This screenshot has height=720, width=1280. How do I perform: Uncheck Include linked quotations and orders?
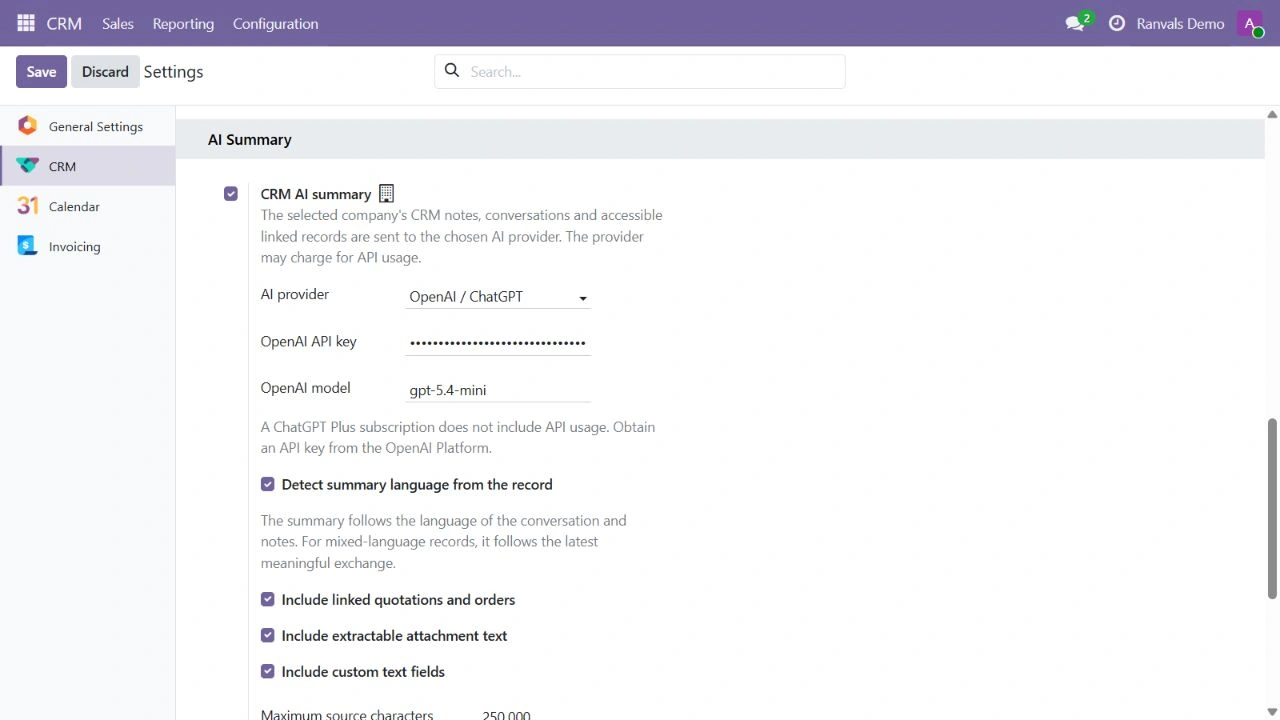(x=268, y=600)
